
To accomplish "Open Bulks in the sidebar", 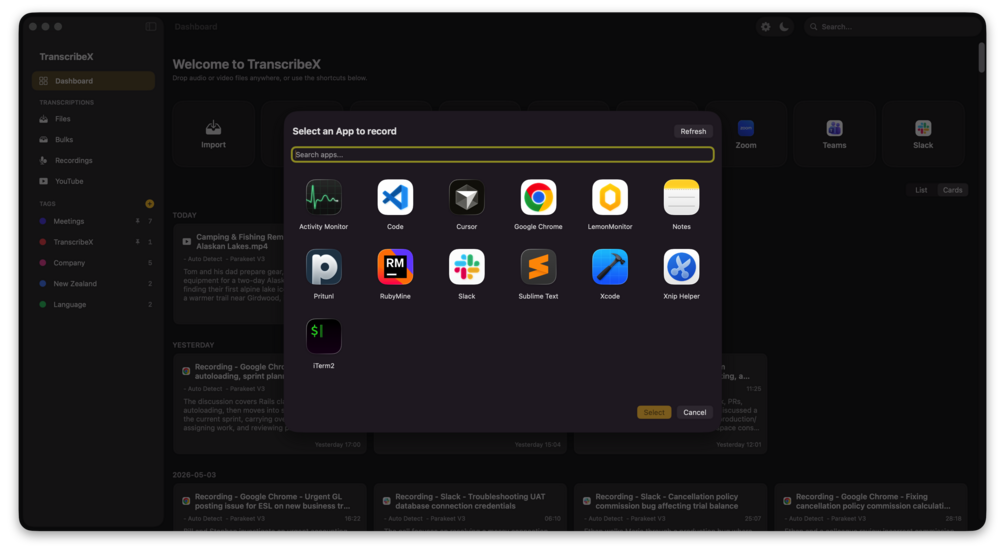I will point(94,139).
